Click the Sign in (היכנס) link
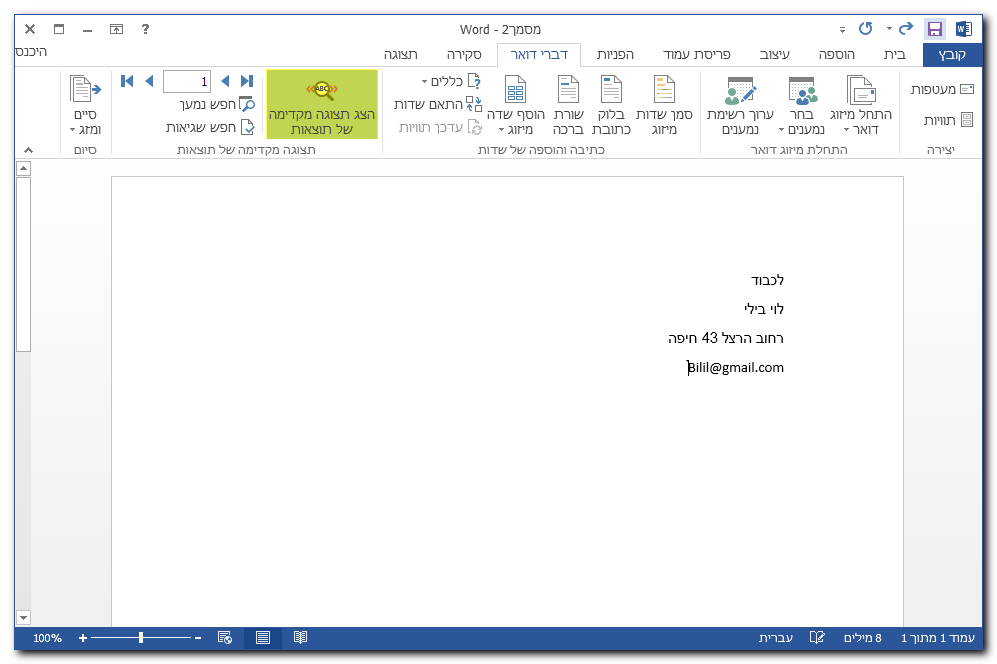The height and width of the screenshot is (664, 997). coord(30,51)
